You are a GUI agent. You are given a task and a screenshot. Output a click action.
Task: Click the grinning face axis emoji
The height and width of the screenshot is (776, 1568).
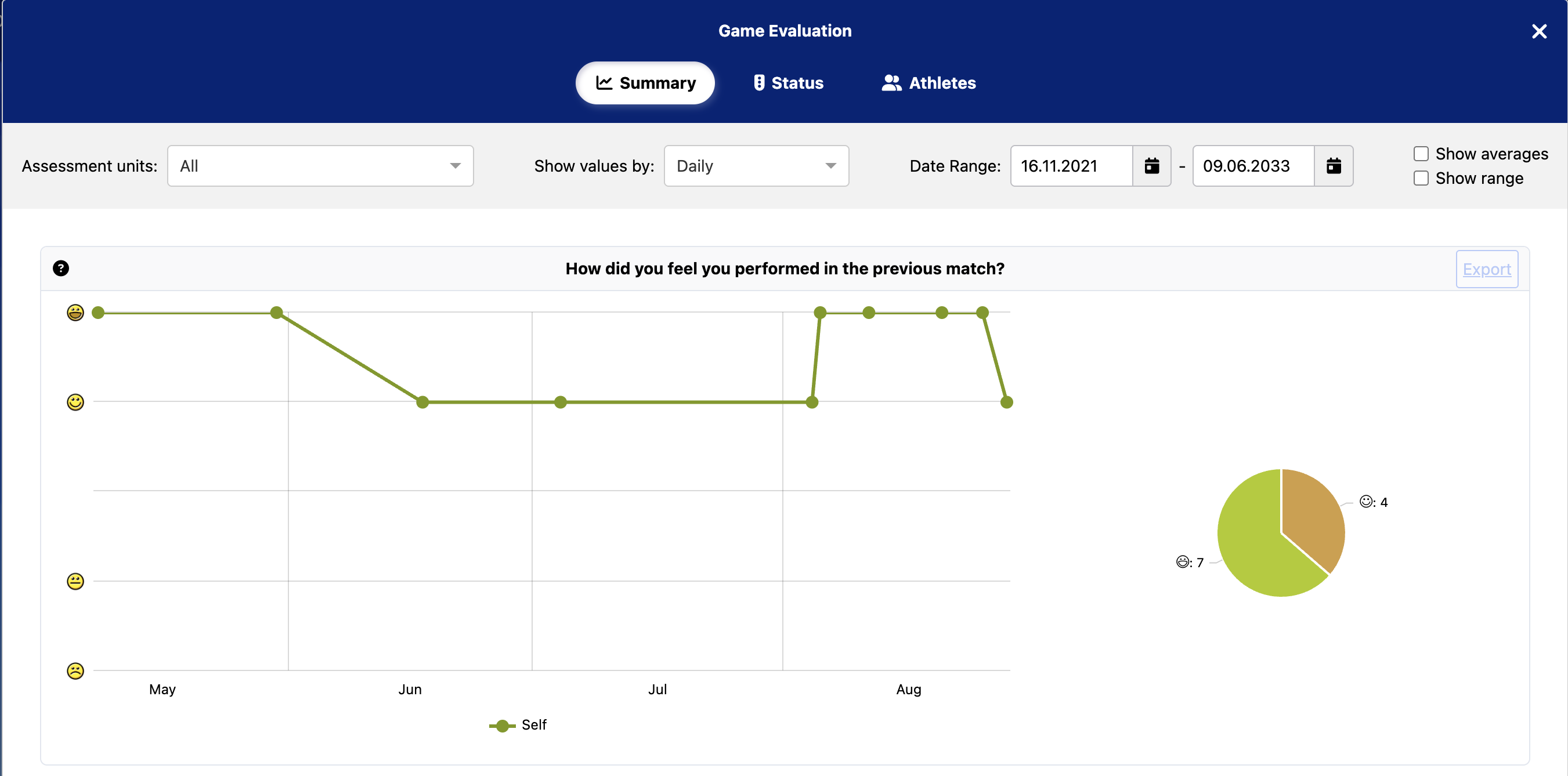point(75,313)
